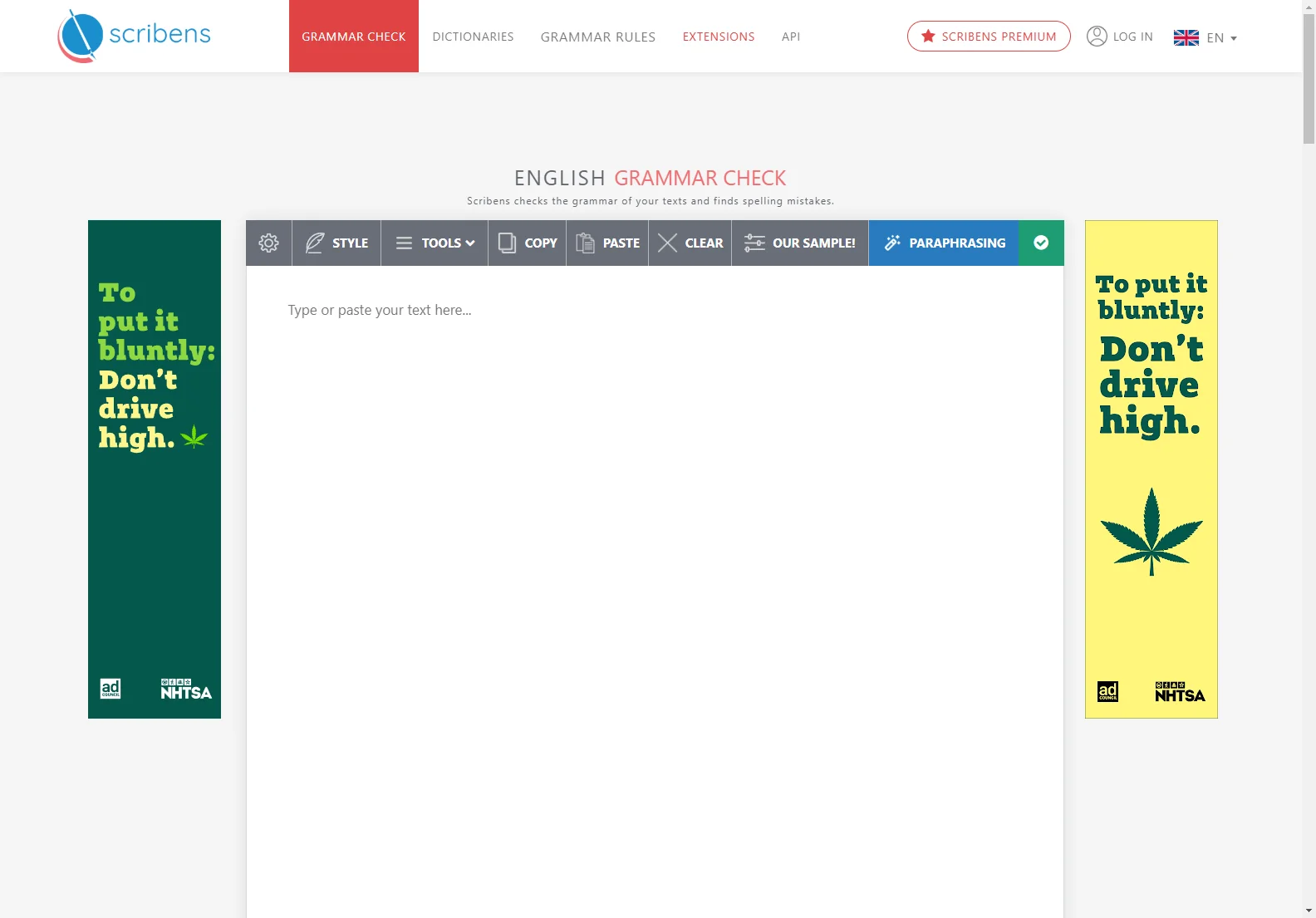
Task: Open the Dictionaries menu item
Action: (x=473, y=37)
